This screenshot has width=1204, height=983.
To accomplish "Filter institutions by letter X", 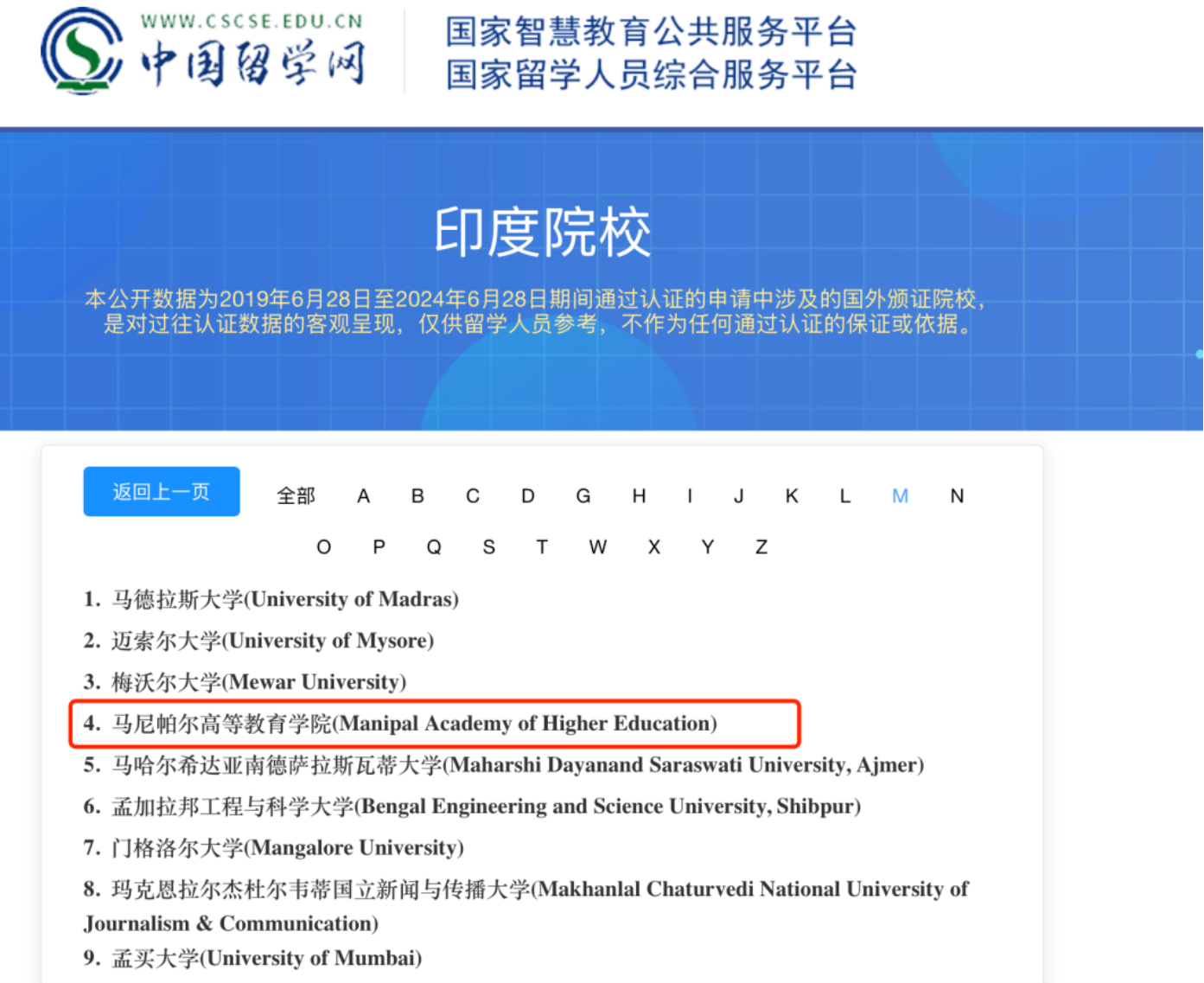I will (654, 547).
